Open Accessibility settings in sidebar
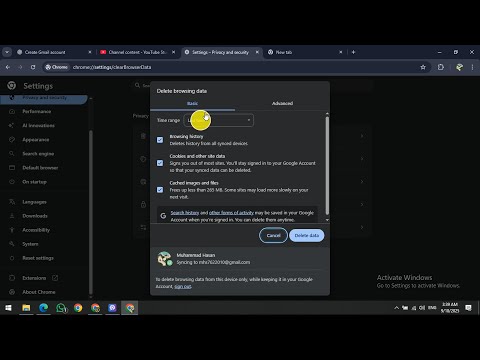Screen dimensions: 480x360 pos(36,230)
